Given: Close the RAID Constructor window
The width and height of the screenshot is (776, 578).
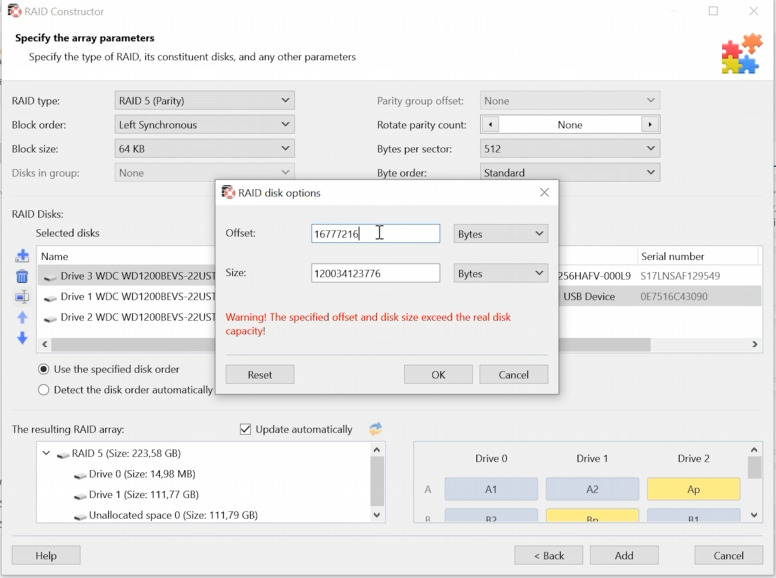Looking at the screenshot, I should pos(753,11).
